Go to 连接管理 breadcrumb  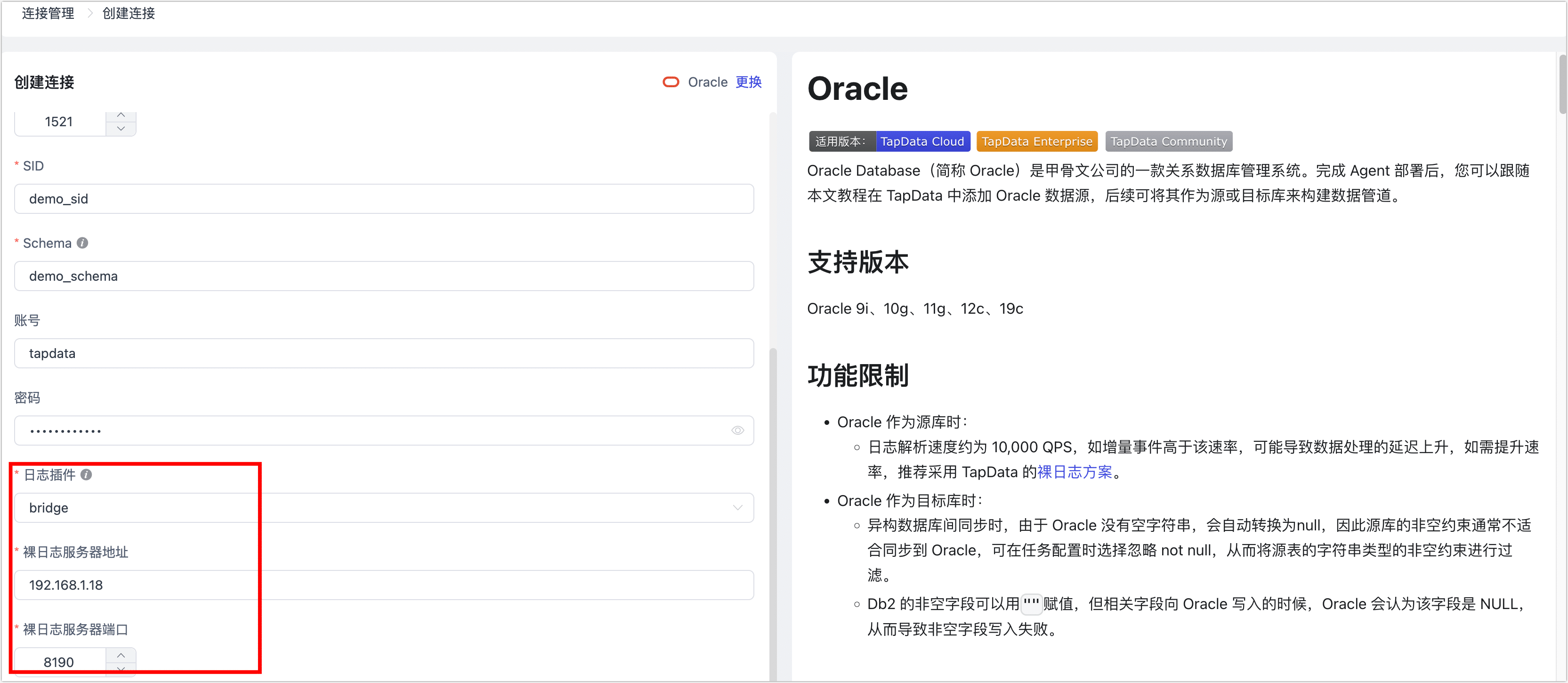48,13
